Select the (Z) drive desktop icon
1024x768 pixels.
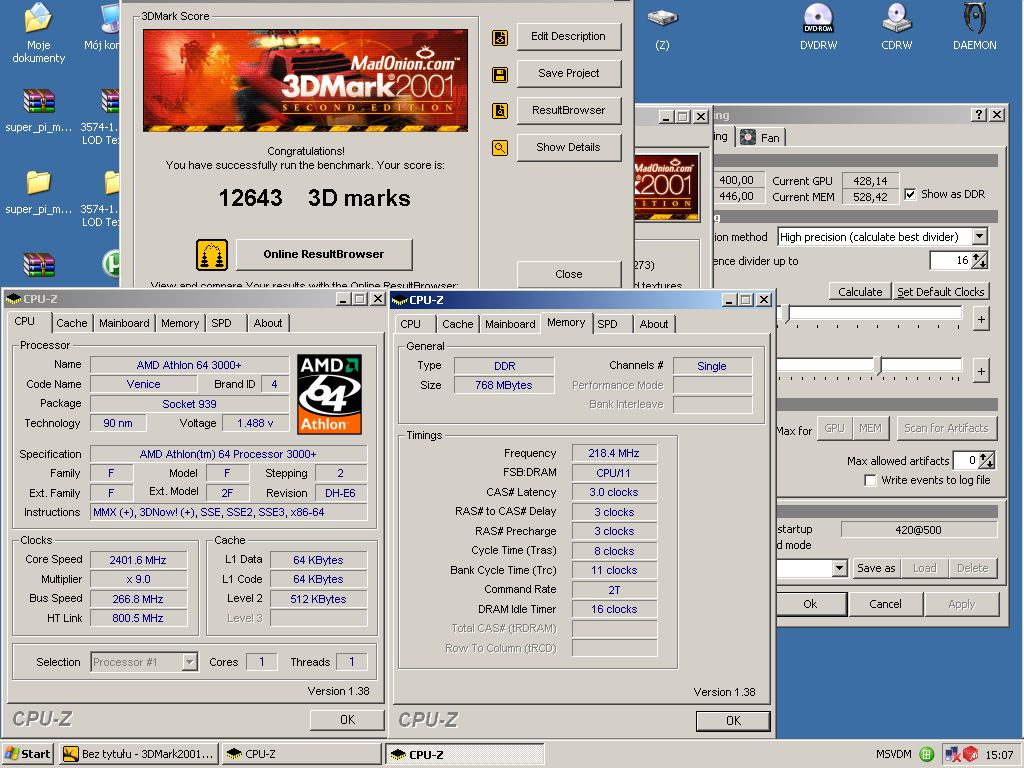tap(662, 18)
